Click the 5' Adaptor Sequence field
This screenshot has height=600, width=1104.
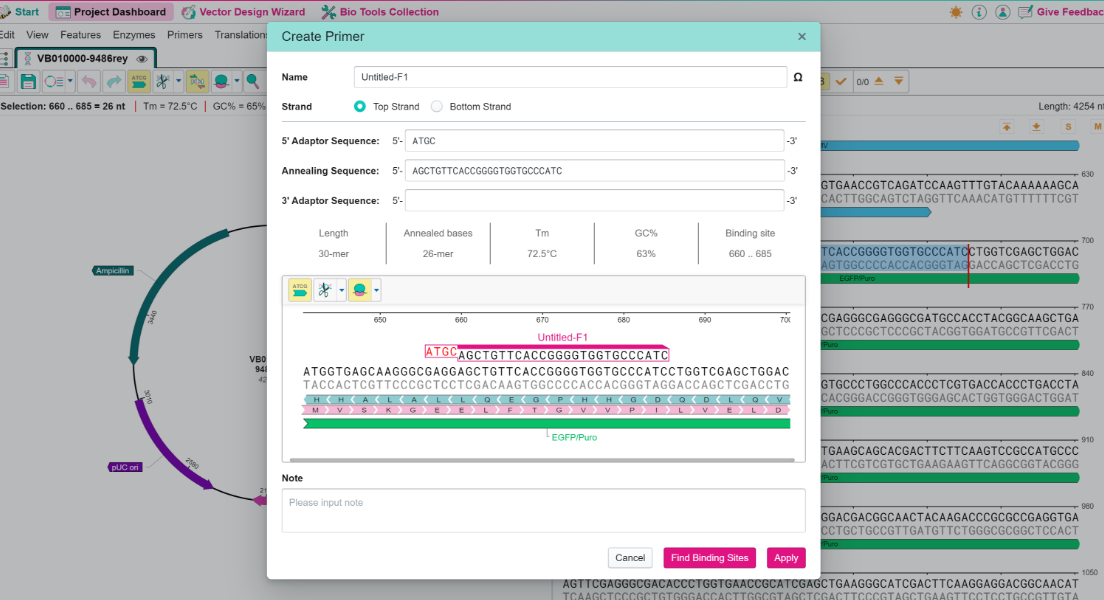pyautogui.click(x=594, y=141)
